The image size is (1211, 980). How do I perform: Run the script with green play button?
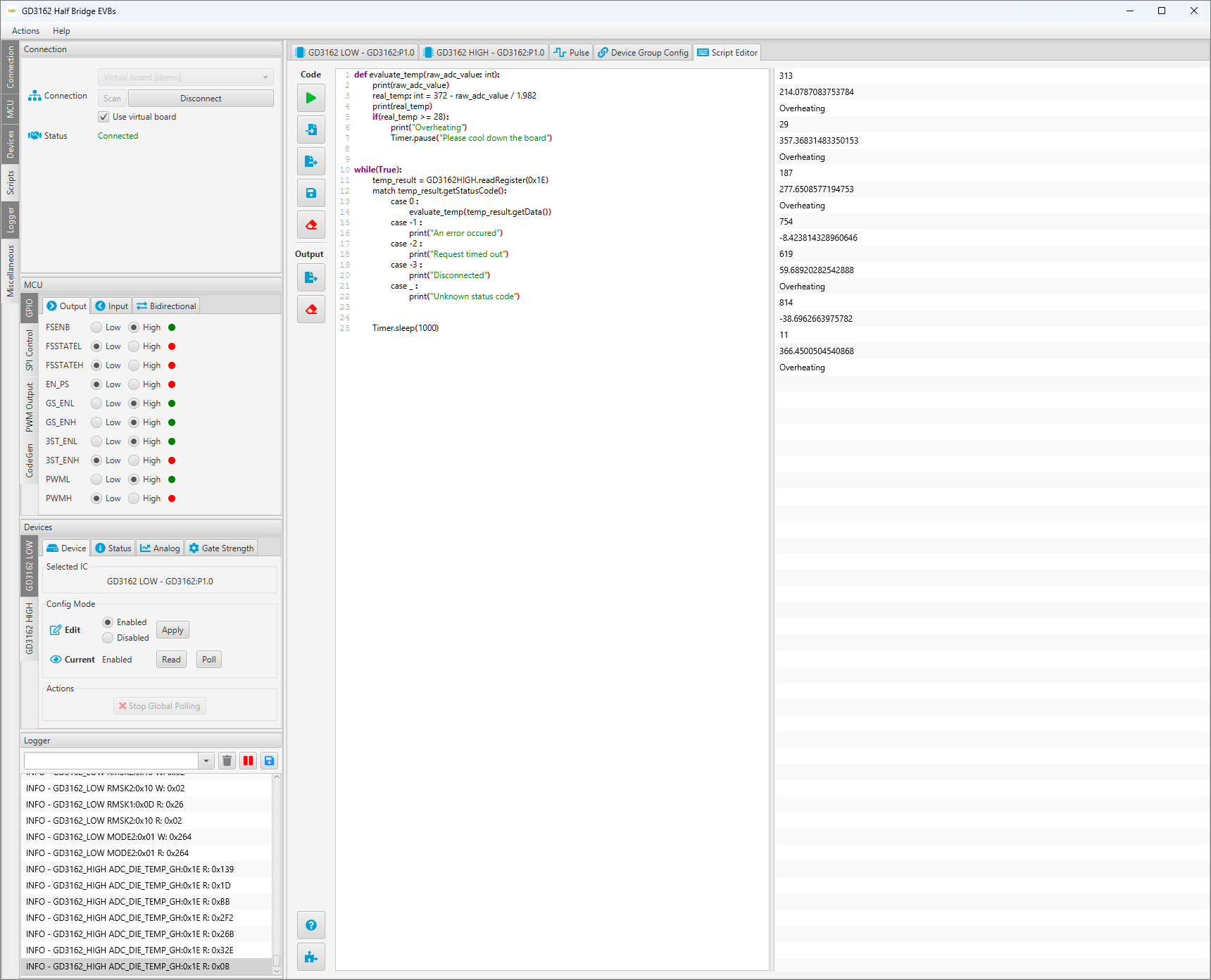coord(310,98)
